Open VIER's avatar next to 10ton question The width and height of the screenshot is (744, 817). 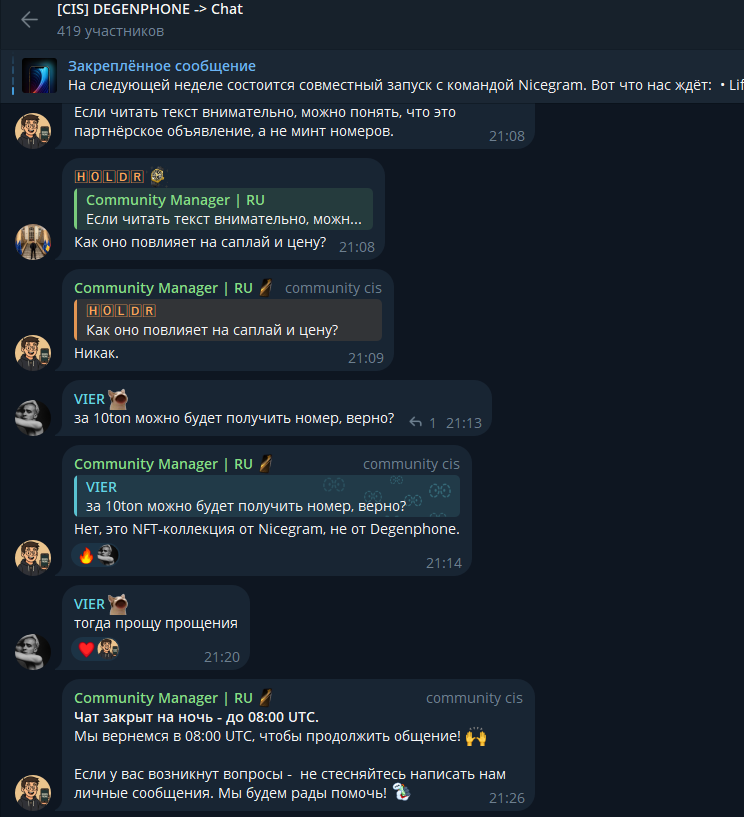pos(33,417)
